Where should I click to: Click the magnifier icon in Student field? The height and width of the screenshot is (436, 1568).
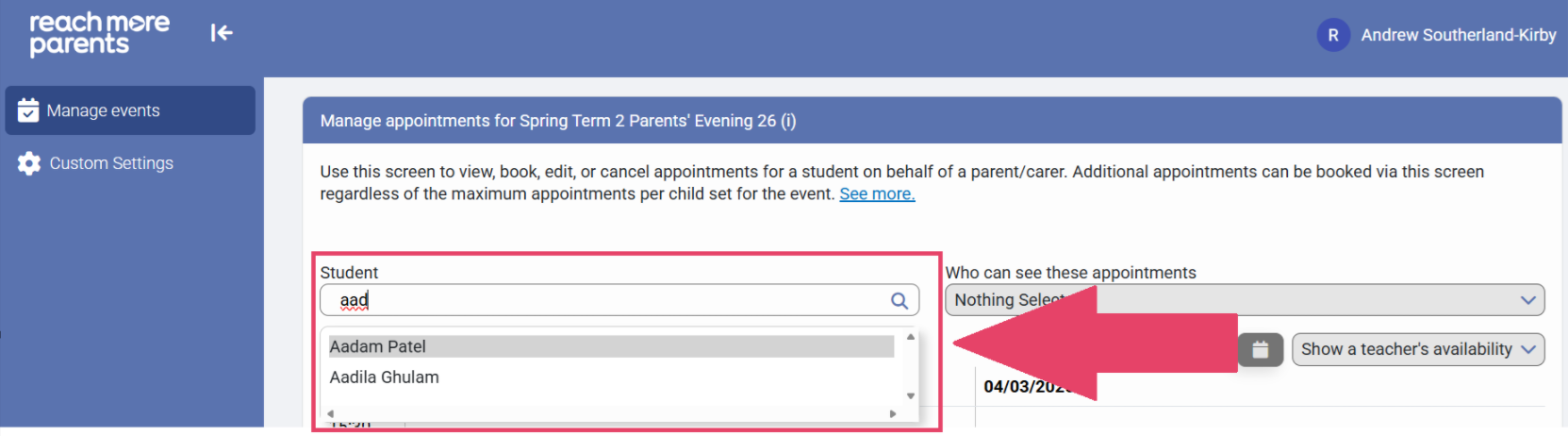coord(900,300)
